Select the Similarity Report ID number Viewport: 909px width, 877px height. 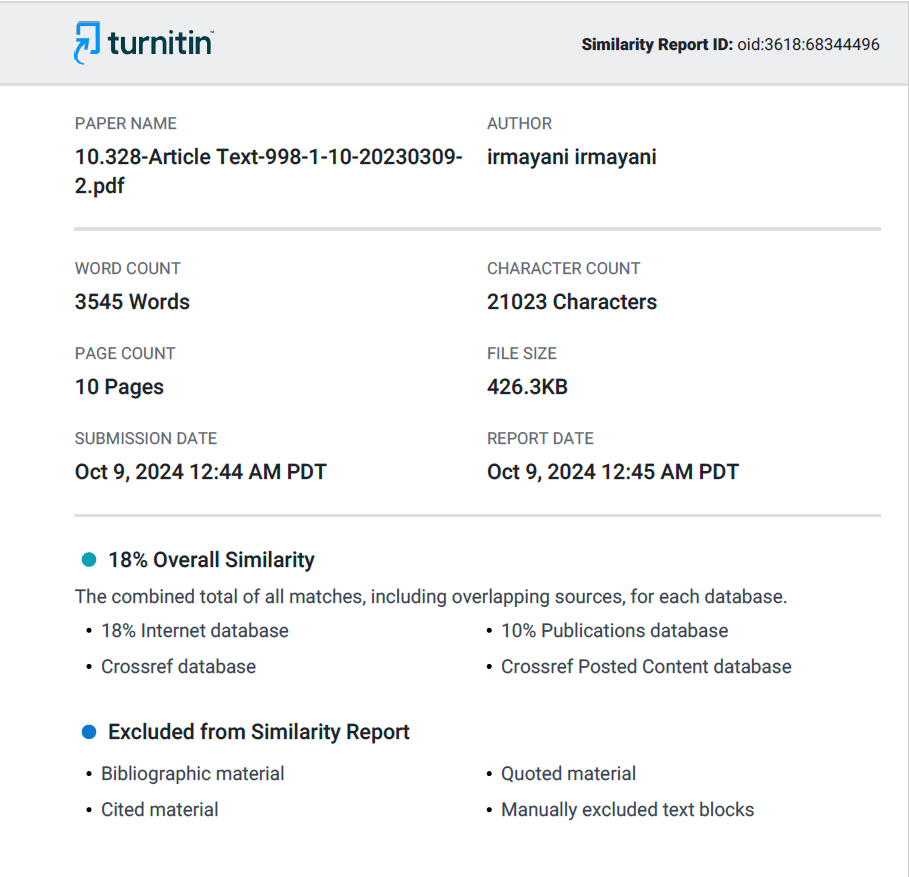pos(808,45)
